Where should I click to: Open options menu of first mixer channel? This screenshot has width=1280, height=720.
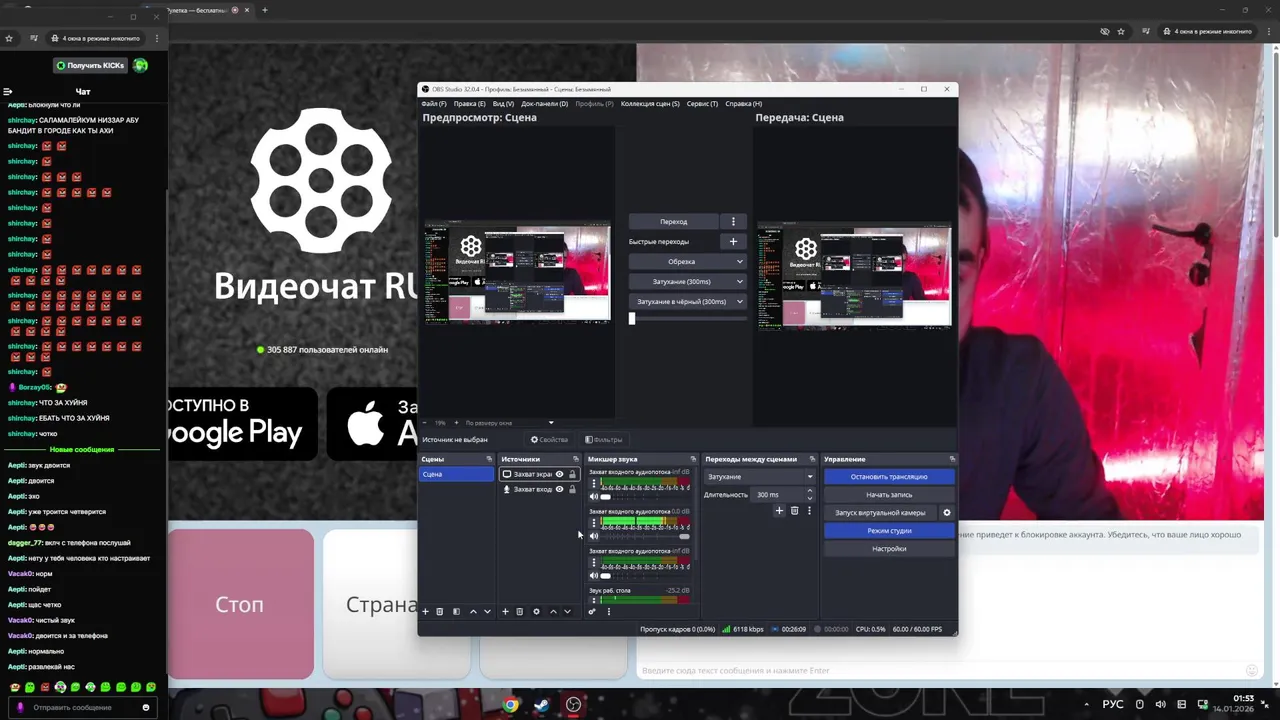tap(593, 483)
